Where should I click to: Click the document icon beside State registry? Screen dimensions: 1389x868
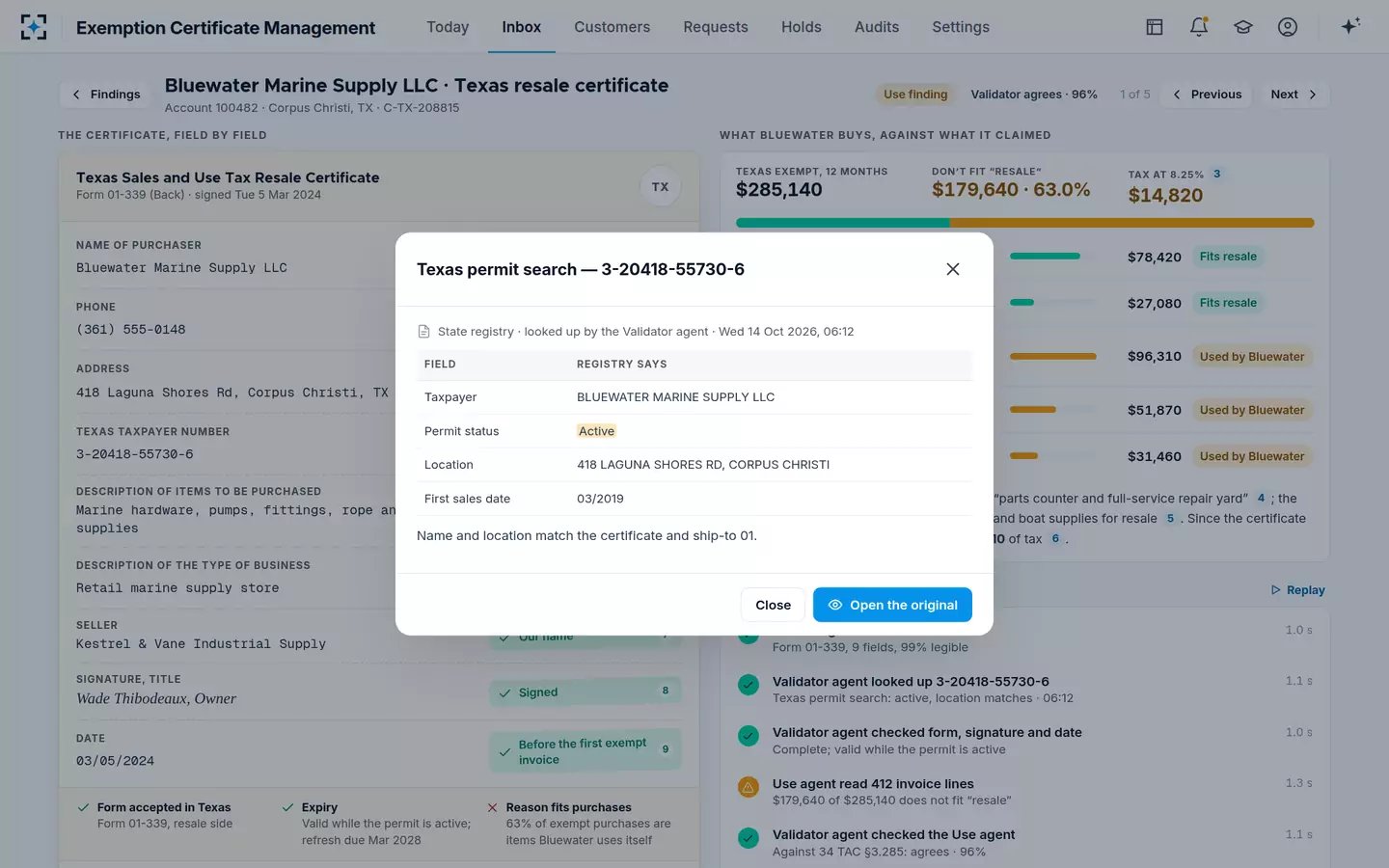pos(423,332)
